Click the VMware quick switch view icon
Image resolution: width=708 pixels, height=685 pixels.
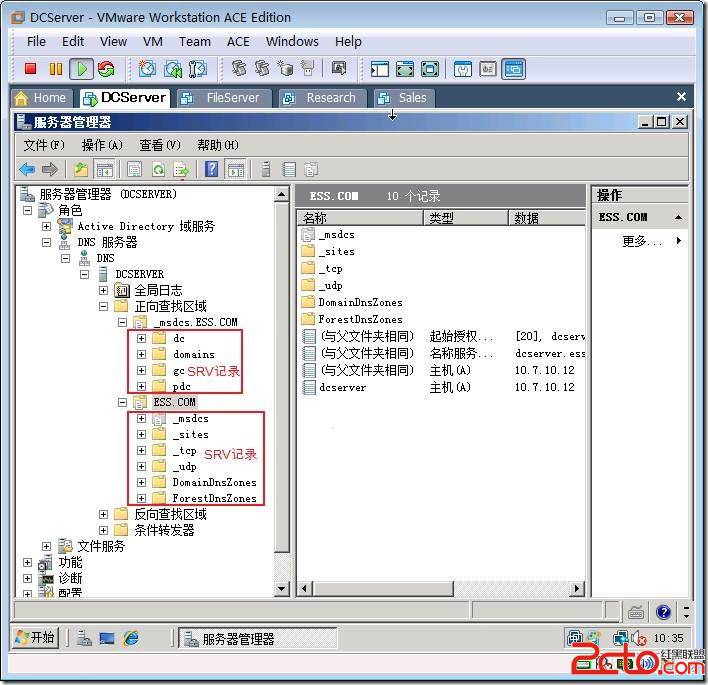click(405, 69)
